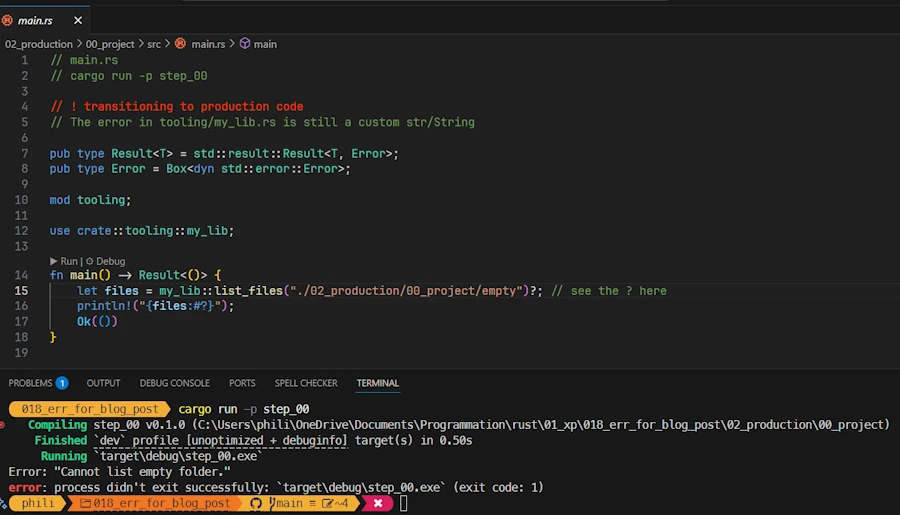Click 'pub type Error' on line 8

pos(97,169)
